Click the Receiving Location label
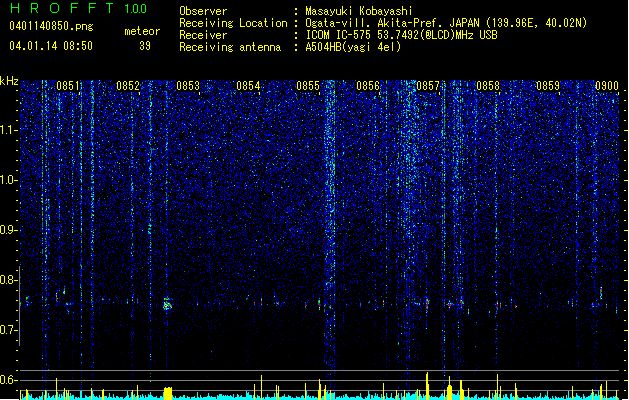629x400 pixels. [x=233, y=23]
